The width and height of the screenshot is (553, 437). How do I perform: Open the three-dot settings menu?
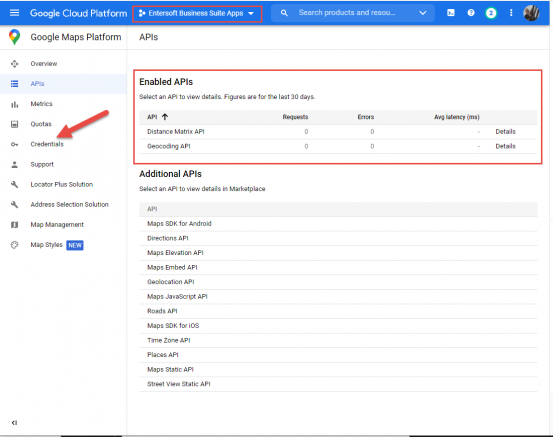[511, 13]
